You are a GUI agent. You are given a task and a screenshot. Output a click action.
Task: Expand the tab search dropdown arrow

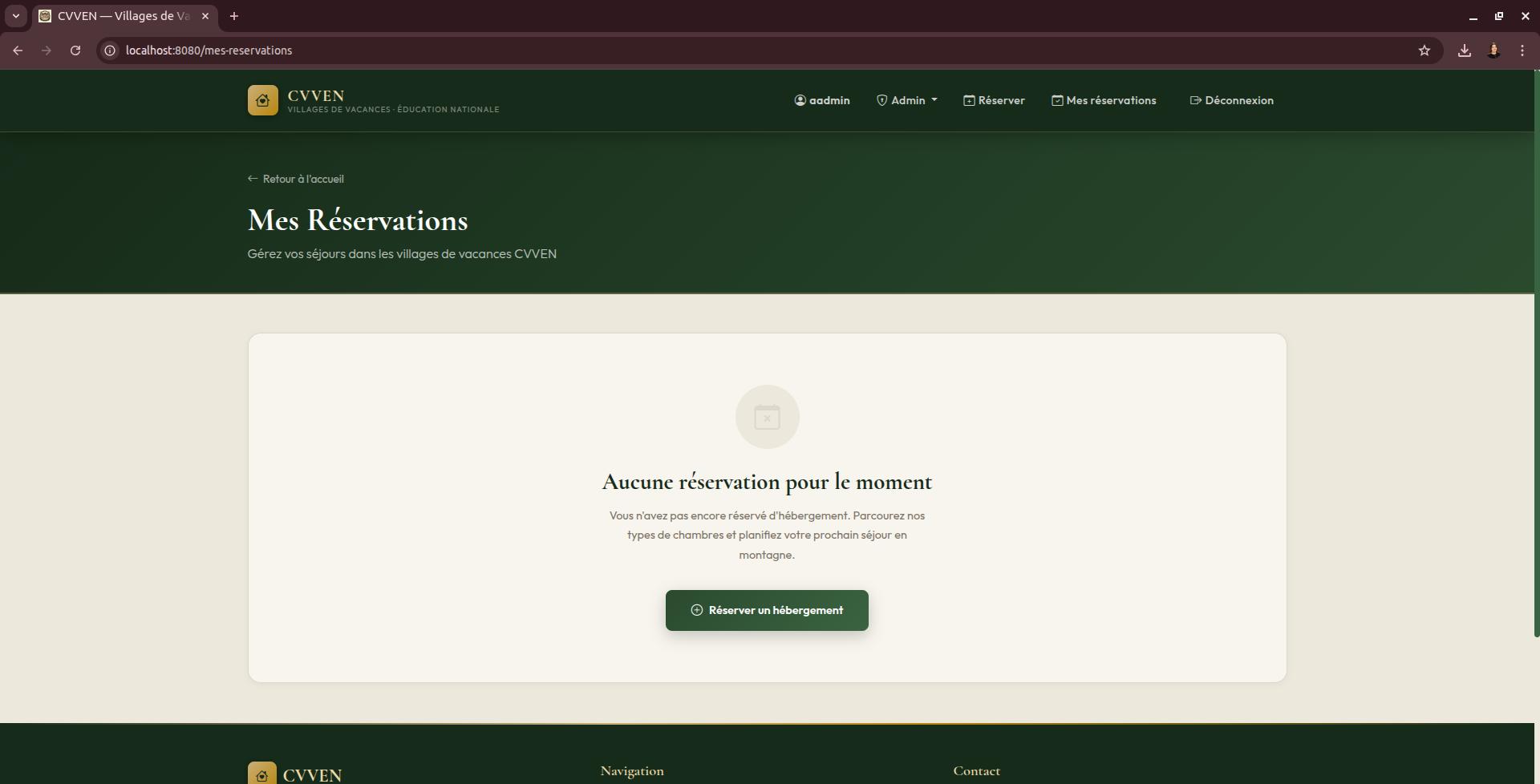pos(15,16)
